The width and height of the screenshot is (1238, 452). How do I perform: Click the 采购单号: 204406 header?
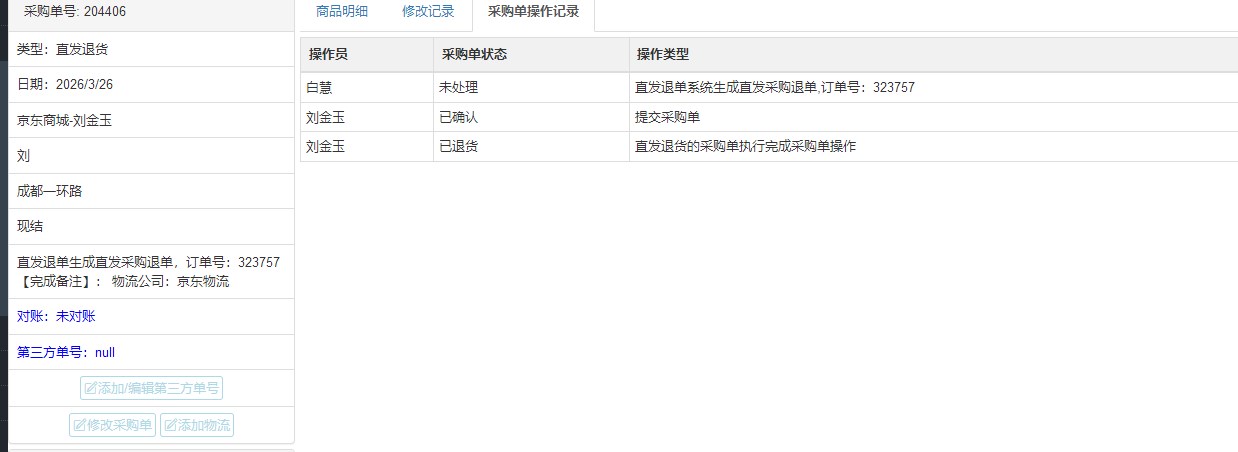[75, 12]
